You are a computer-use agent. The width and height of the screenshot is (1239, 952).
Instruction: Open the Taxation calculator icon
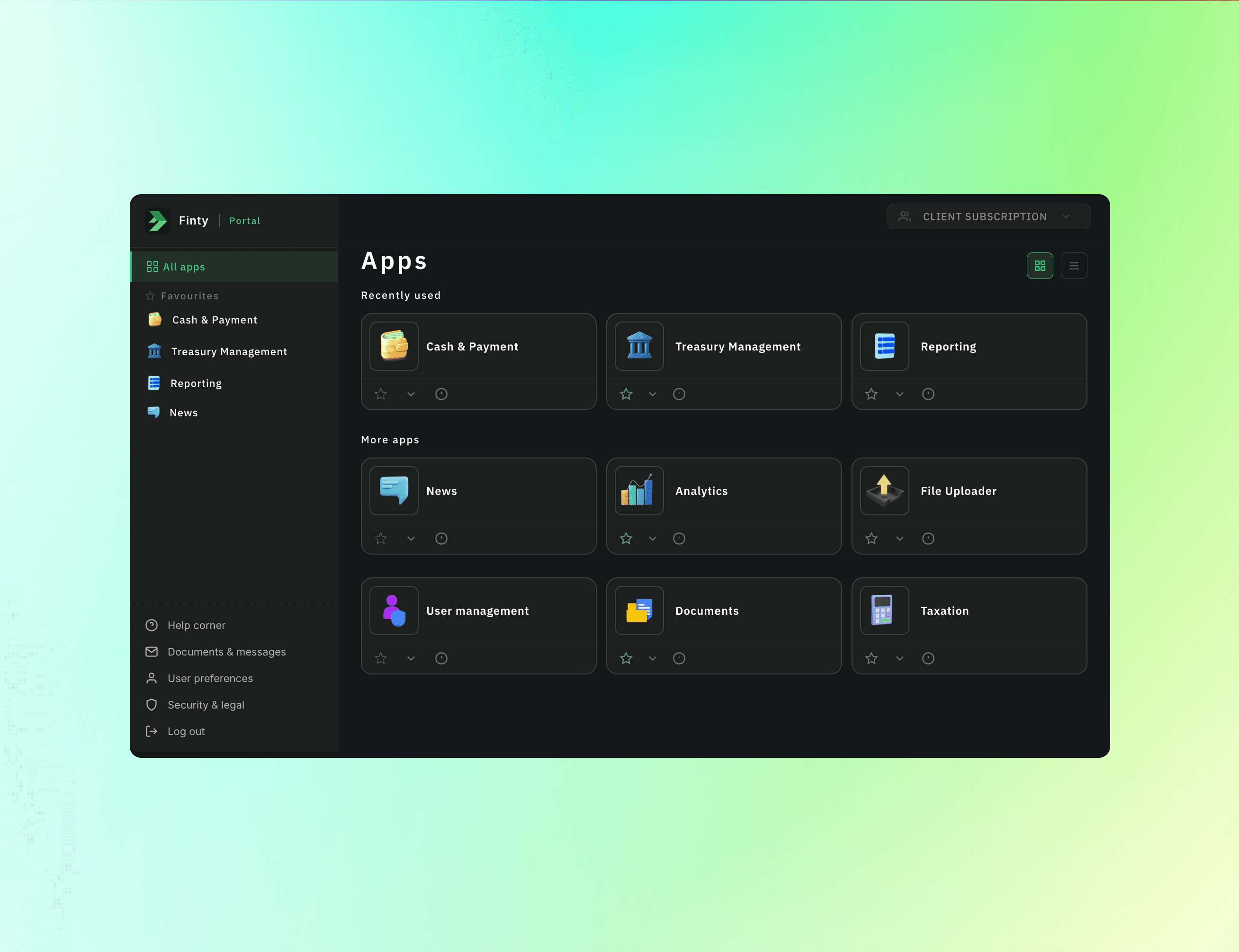tap(884, 611)
